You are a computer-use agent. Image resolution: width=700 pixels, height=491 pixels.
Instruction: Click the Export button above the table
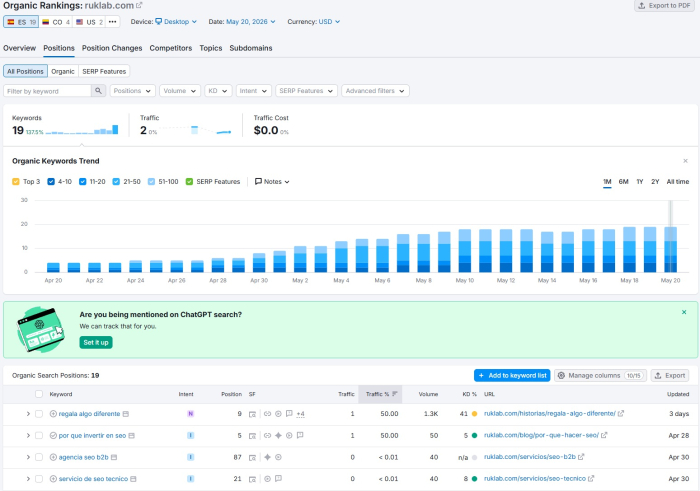(x=670, y=375)
